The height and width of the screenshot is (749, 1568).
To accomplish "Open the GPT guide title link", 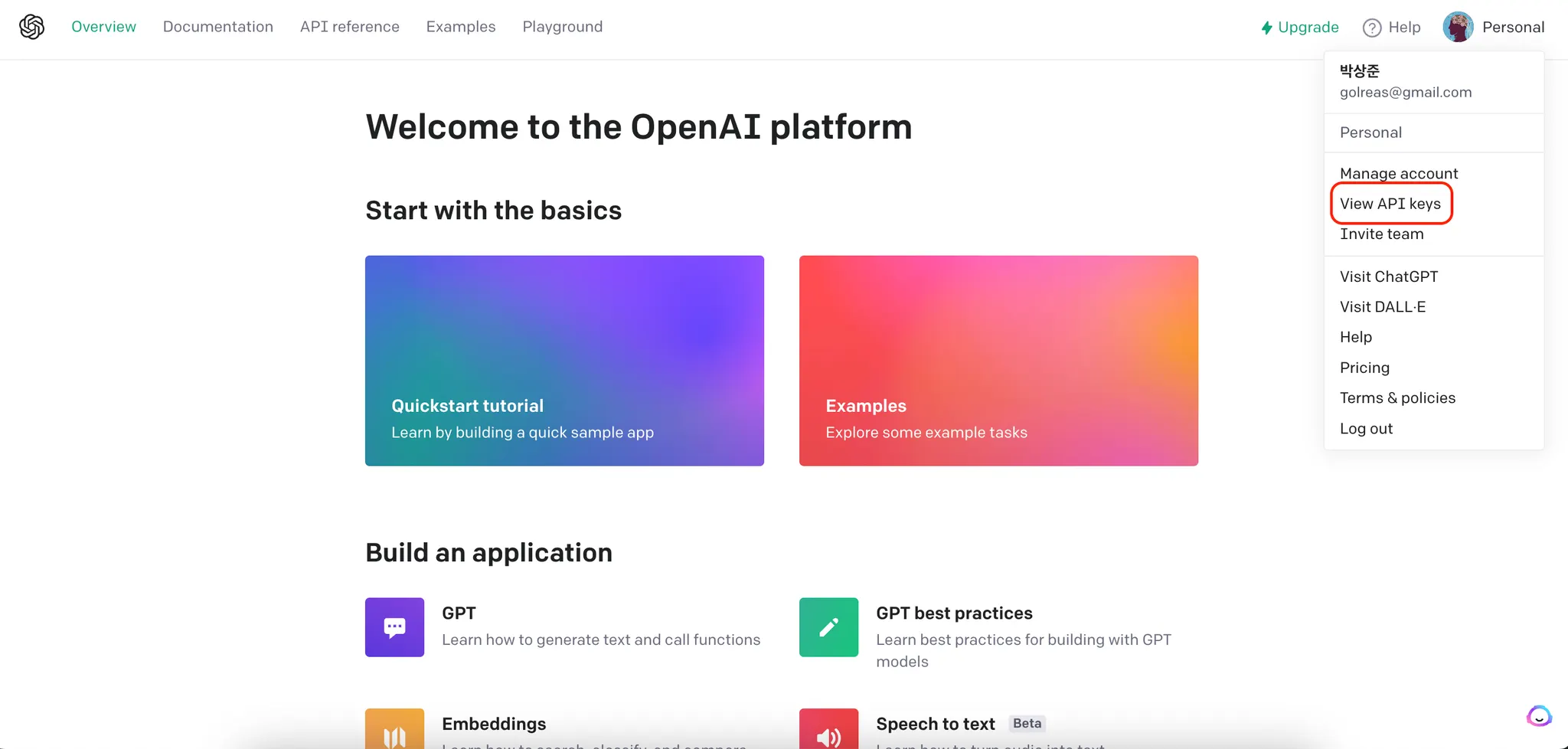I will click(x=459, y=613).
